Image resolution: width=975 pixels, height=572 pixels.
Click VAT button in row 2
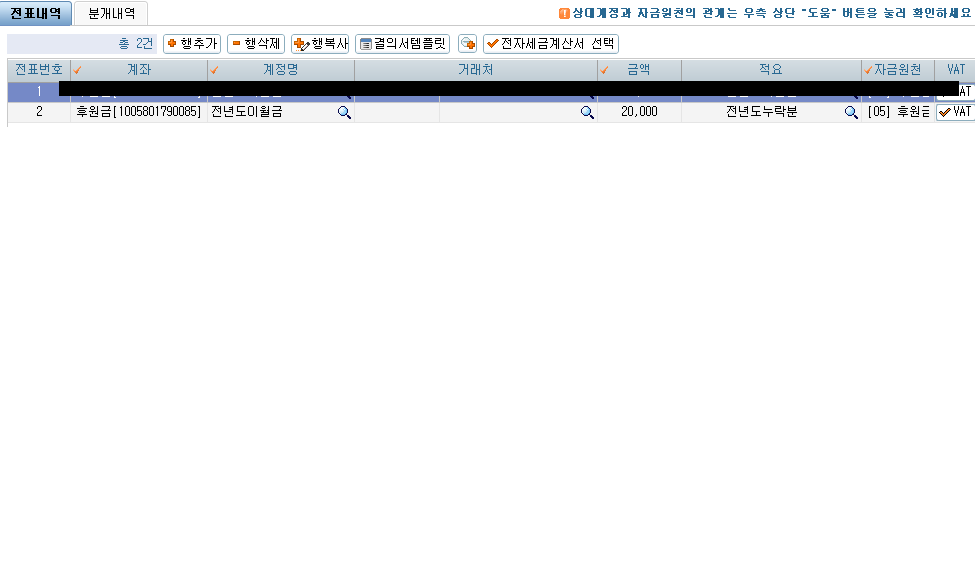956,112
